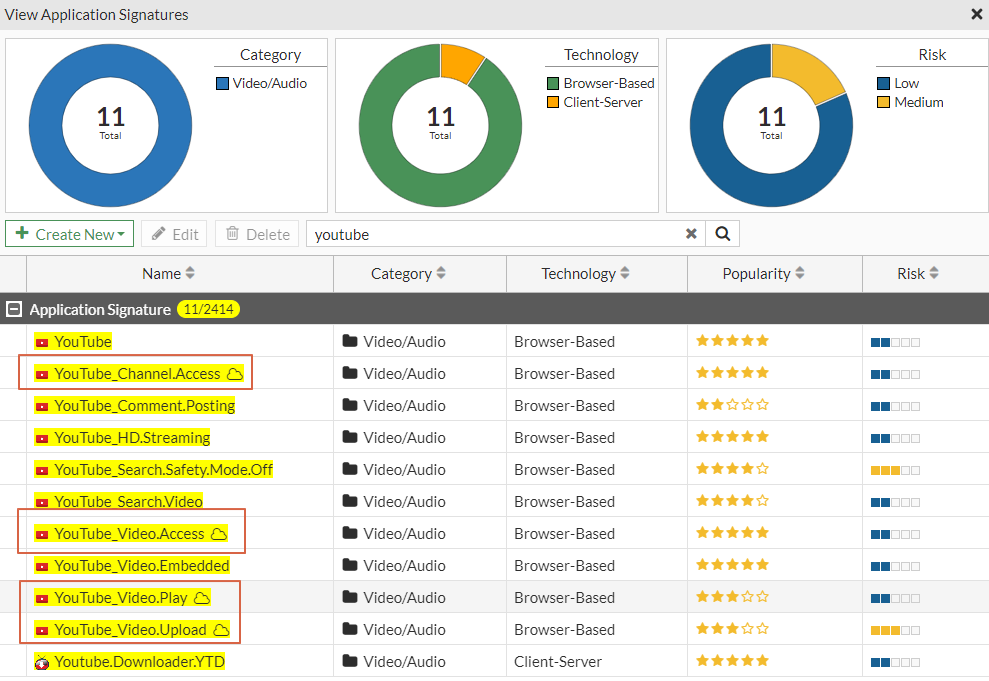Image resolution: width=989 pixels, height=681 pixels.
Task: Click folder icon in YouTube row
Action: (349, 341)
